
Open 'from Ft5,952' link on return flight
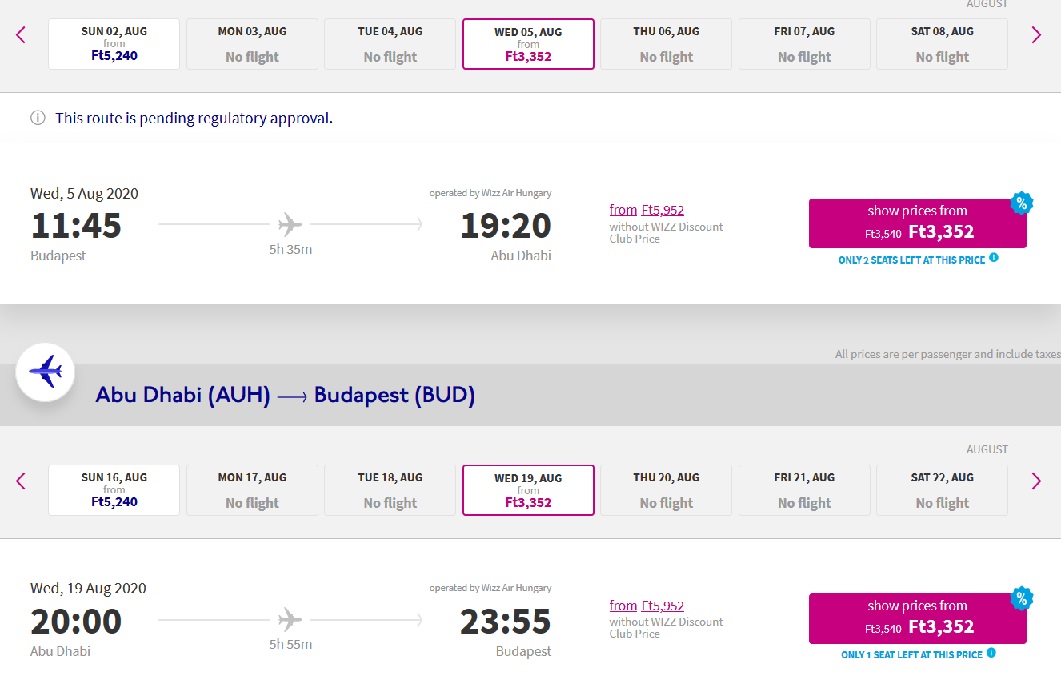(x=646, y=606)
